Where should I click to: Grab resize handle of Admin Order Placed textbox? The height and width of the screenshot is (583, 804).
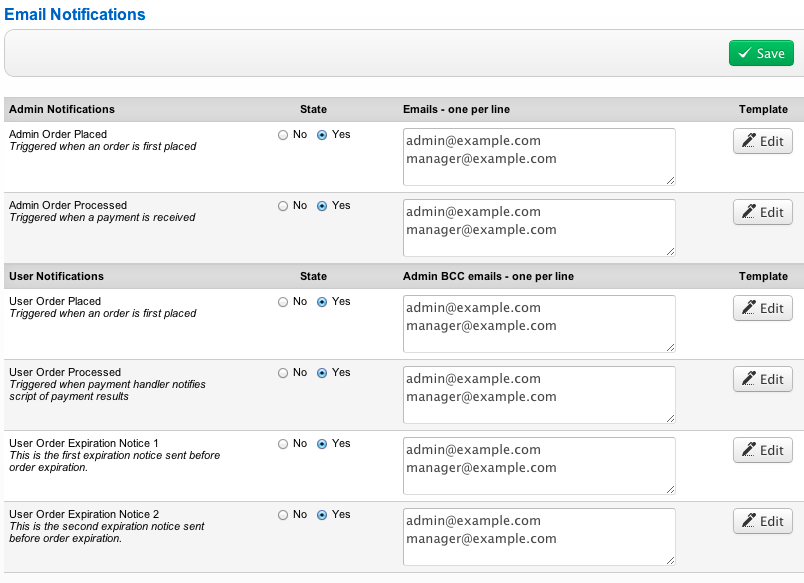coord(670,181)
